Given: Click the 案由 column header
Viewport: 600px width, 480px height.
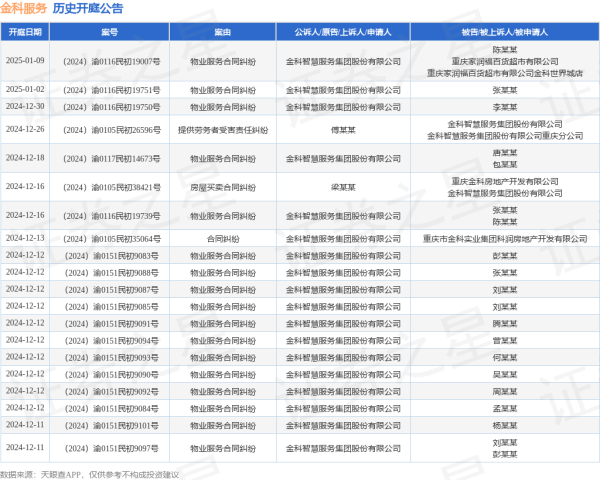Looking at the screenshot, I should 222,32.
